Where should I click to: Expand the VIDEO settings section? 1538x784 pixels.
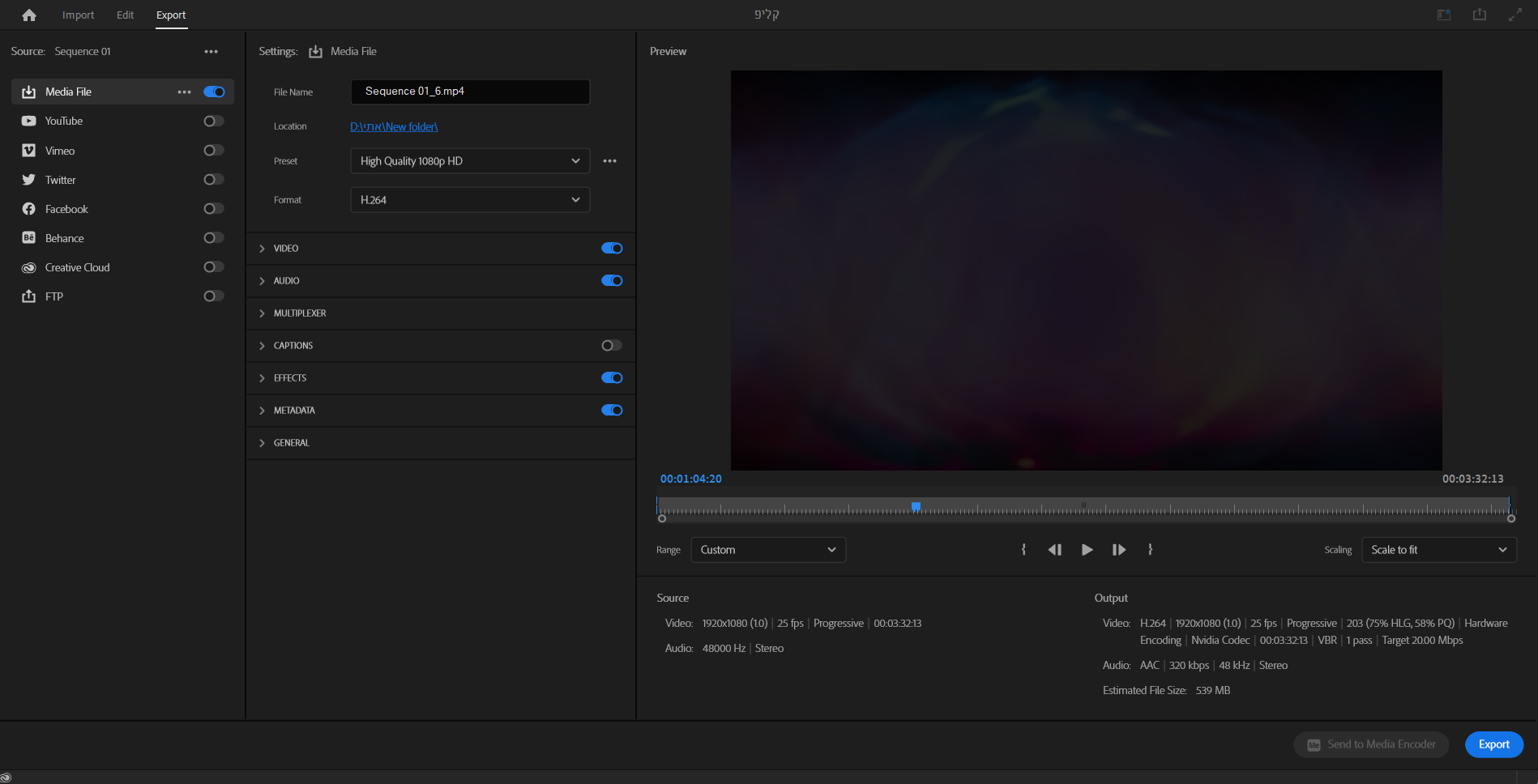[262, 249]
